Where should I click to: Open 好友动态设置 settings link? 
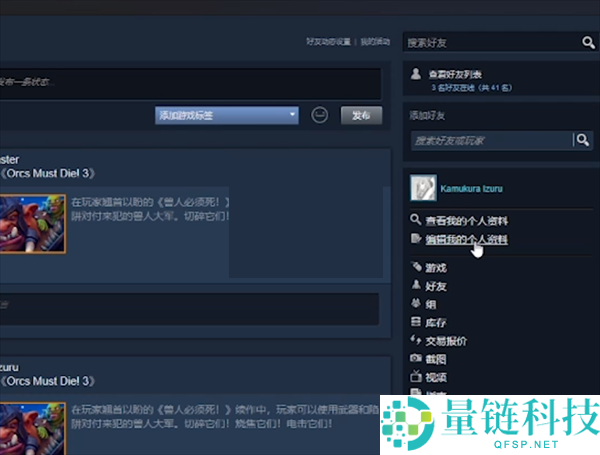pyautogui.click(x=329, y=41)
